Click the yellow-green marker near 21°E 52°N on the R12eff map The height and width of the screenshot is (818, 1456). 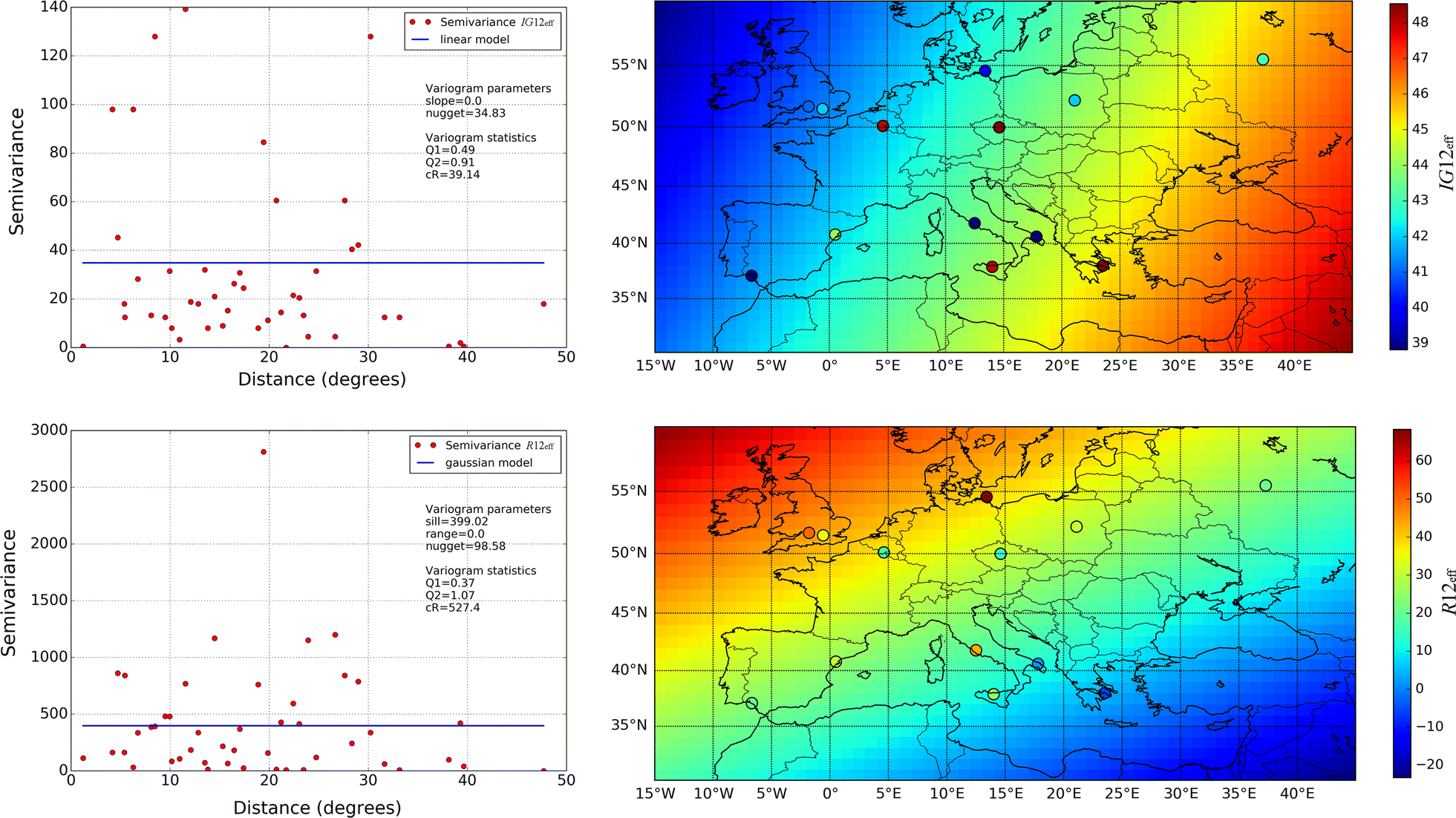click(x=1077, y=526)
